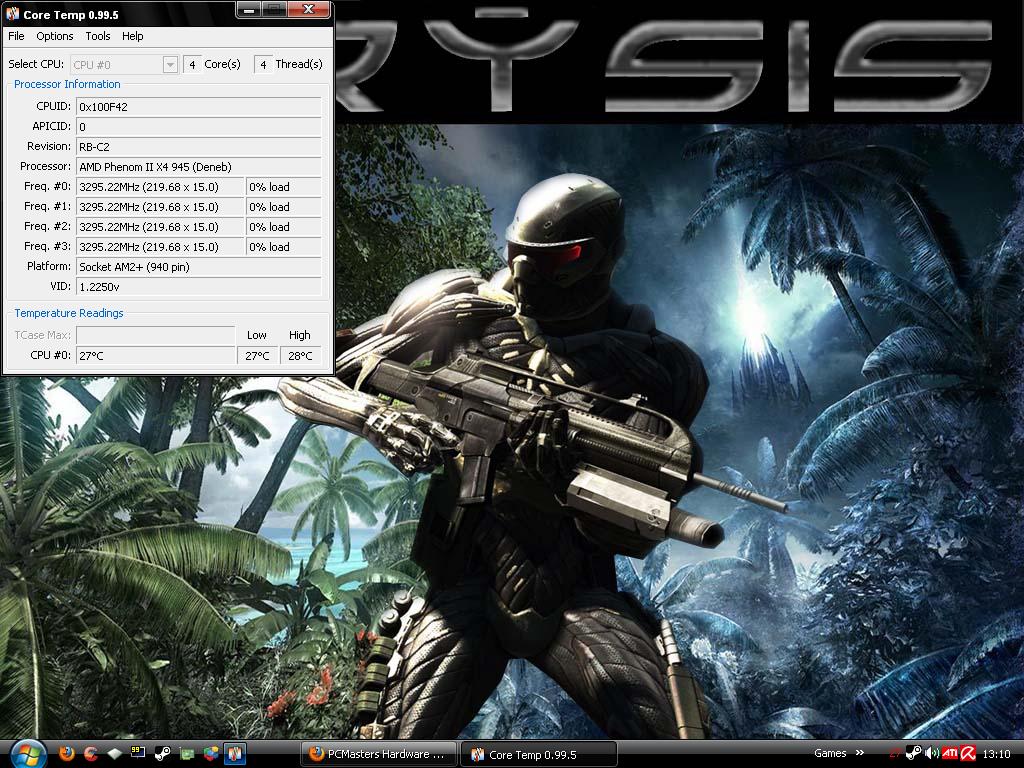Minimize the Core Temp window
The height and width of the screenshot is (768, 1024).
coord(249,10)
